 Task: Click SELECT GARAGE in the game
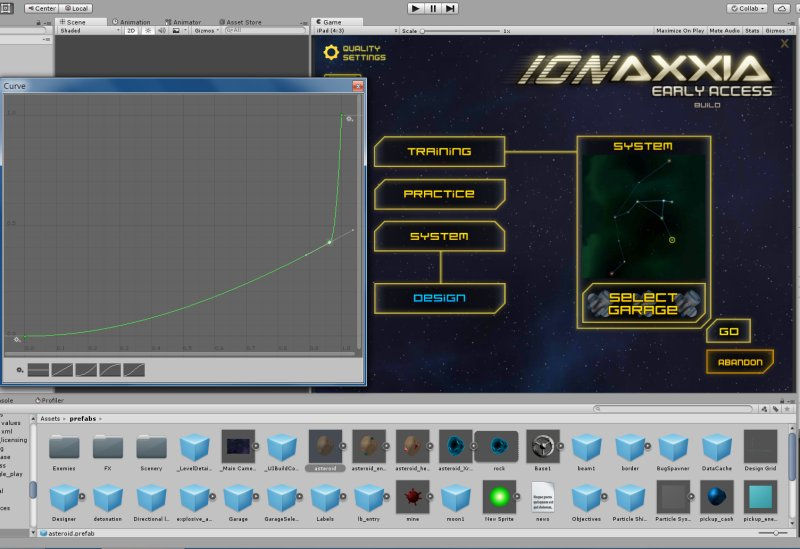point(643,304)
